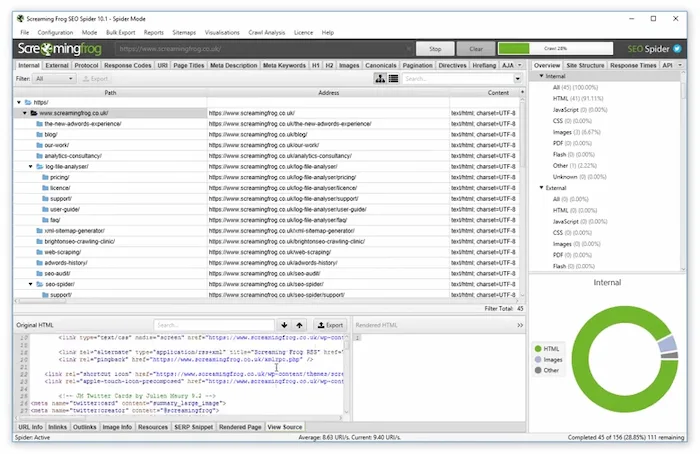This screenshot has height=454, width=700.
Task: Collapse the log-file-analyser/ folder
Action: pos(30,166)
